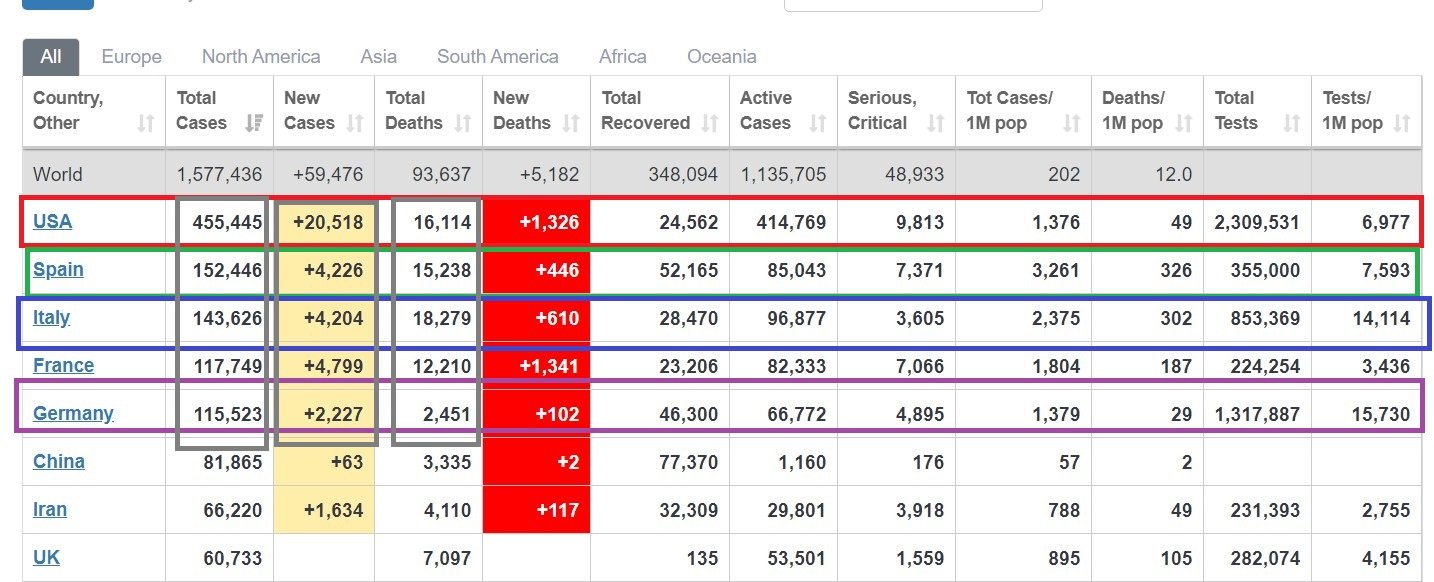Screen dimensions: 1434x582
Task: Click the search input field above table
Action: (x=913, y=5)
